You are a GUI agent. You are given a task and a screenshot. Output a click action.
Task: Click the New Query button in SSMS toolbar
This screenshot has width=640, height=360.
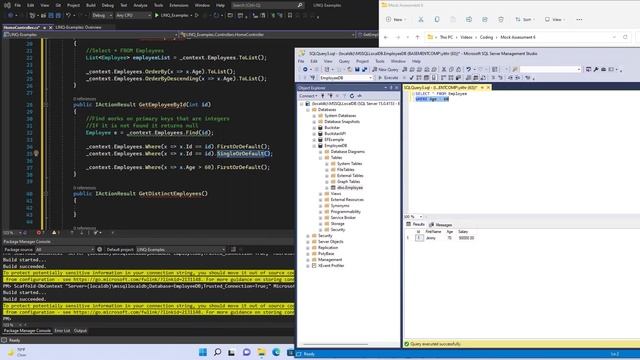pyautogui.click(x=385, y=69)
